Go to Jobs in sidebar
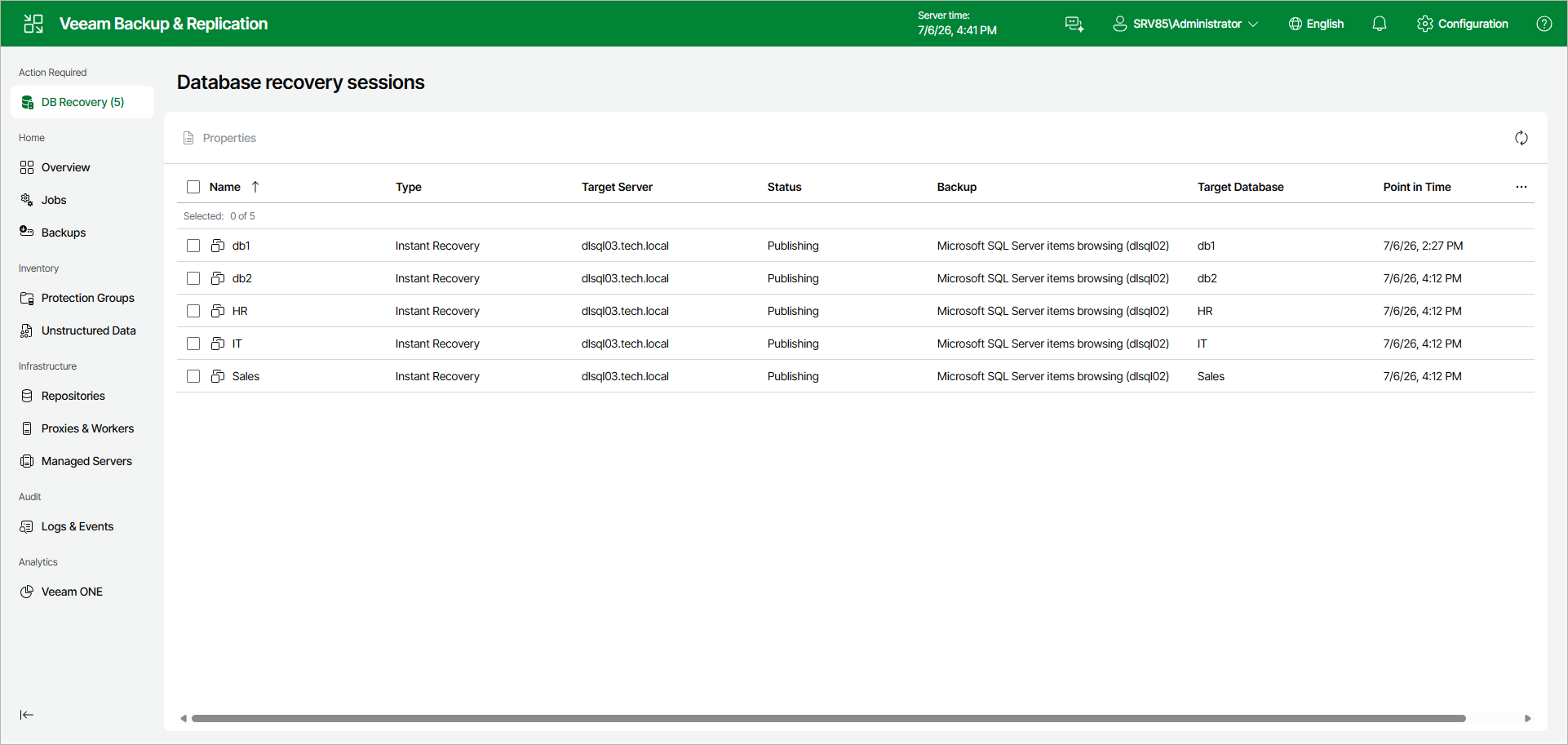The height and width of the screenshot is (745, 1568). [54, 200]
